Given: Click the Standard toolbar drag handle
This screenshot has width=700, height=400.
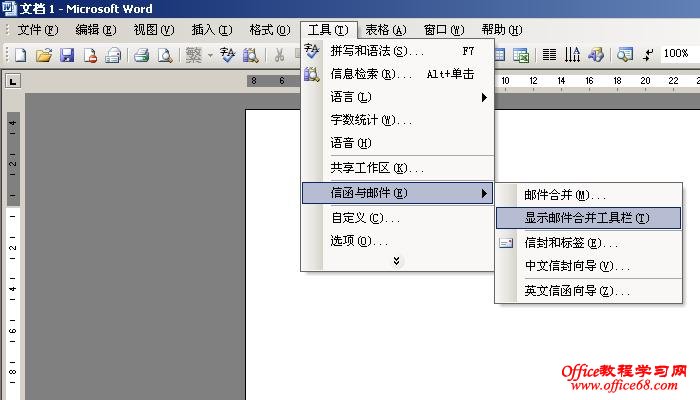Looking at the screenshot, I should (7, 55).
